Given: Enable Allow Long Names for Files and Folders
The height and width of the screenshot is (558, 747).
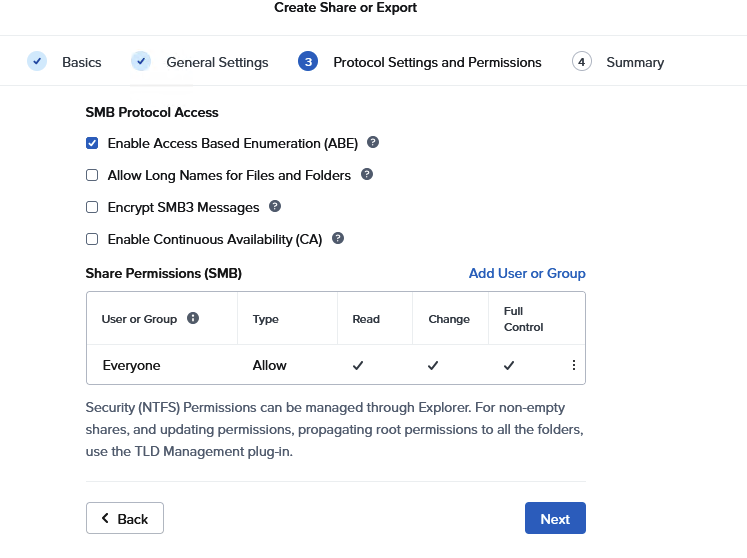Looking at the screenshot, I should tap(92, 175).
